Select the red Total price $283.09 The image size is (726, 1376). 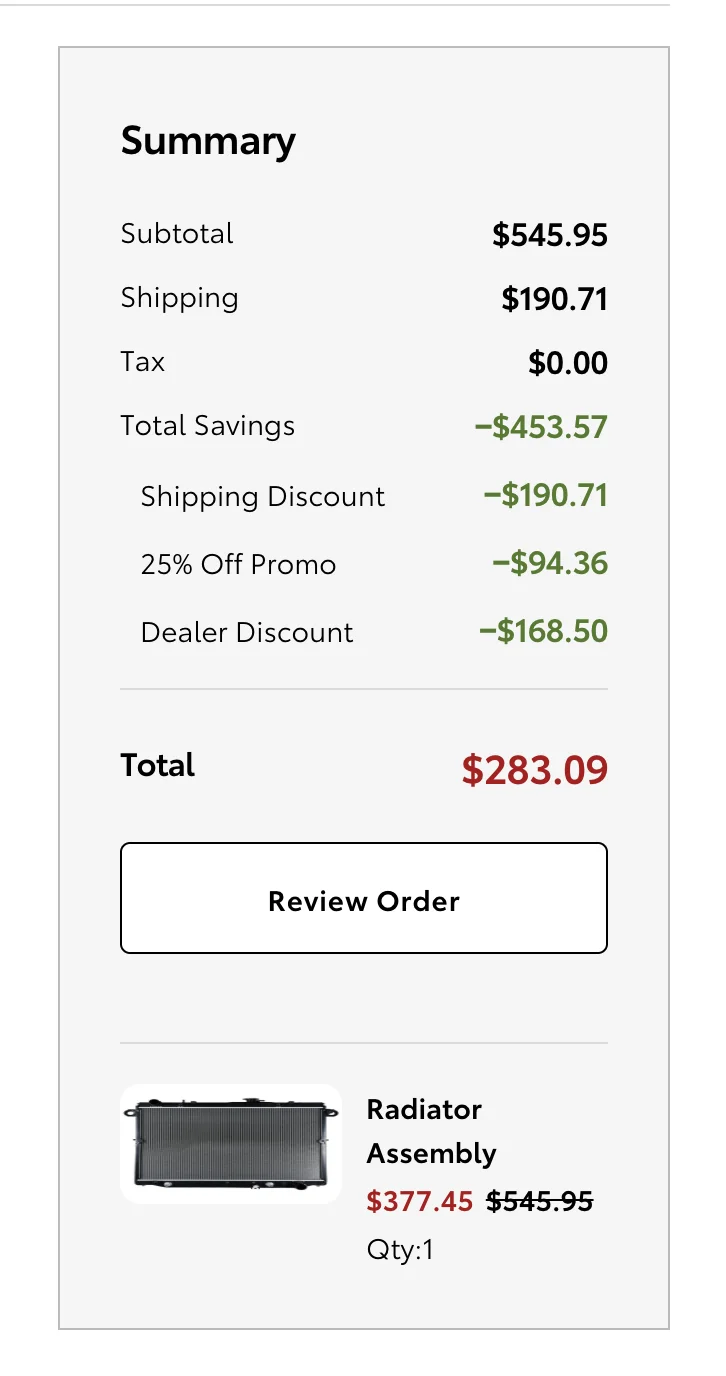(535, 770)
